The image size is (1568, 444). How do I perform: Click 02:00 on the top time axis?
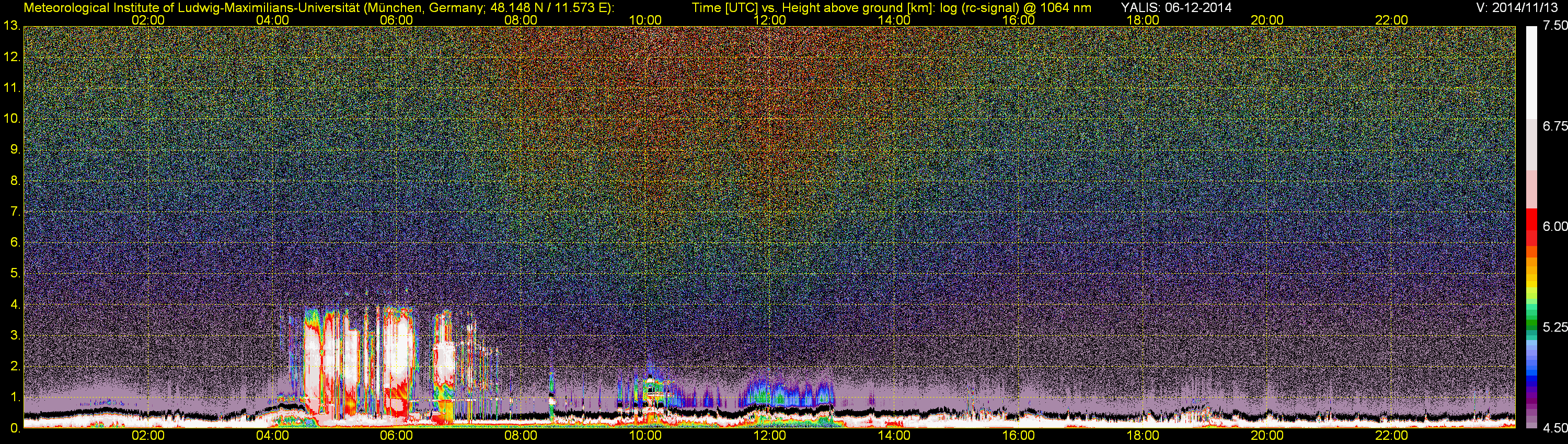tap(148, 20)
